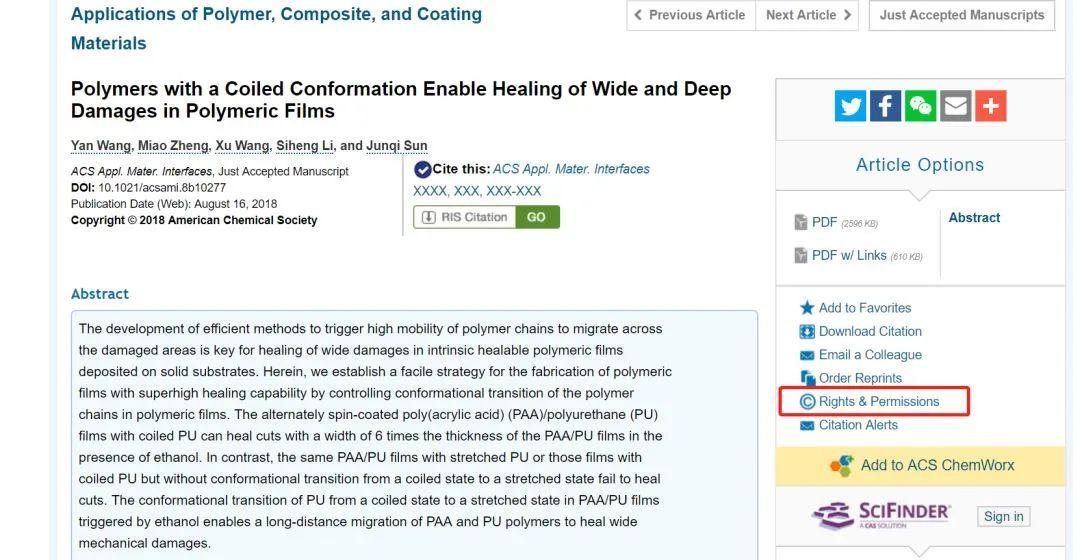This screenshot has height=560, width=1080.
Task: Open the RIS Citation format dropdown
Action: 465,217
